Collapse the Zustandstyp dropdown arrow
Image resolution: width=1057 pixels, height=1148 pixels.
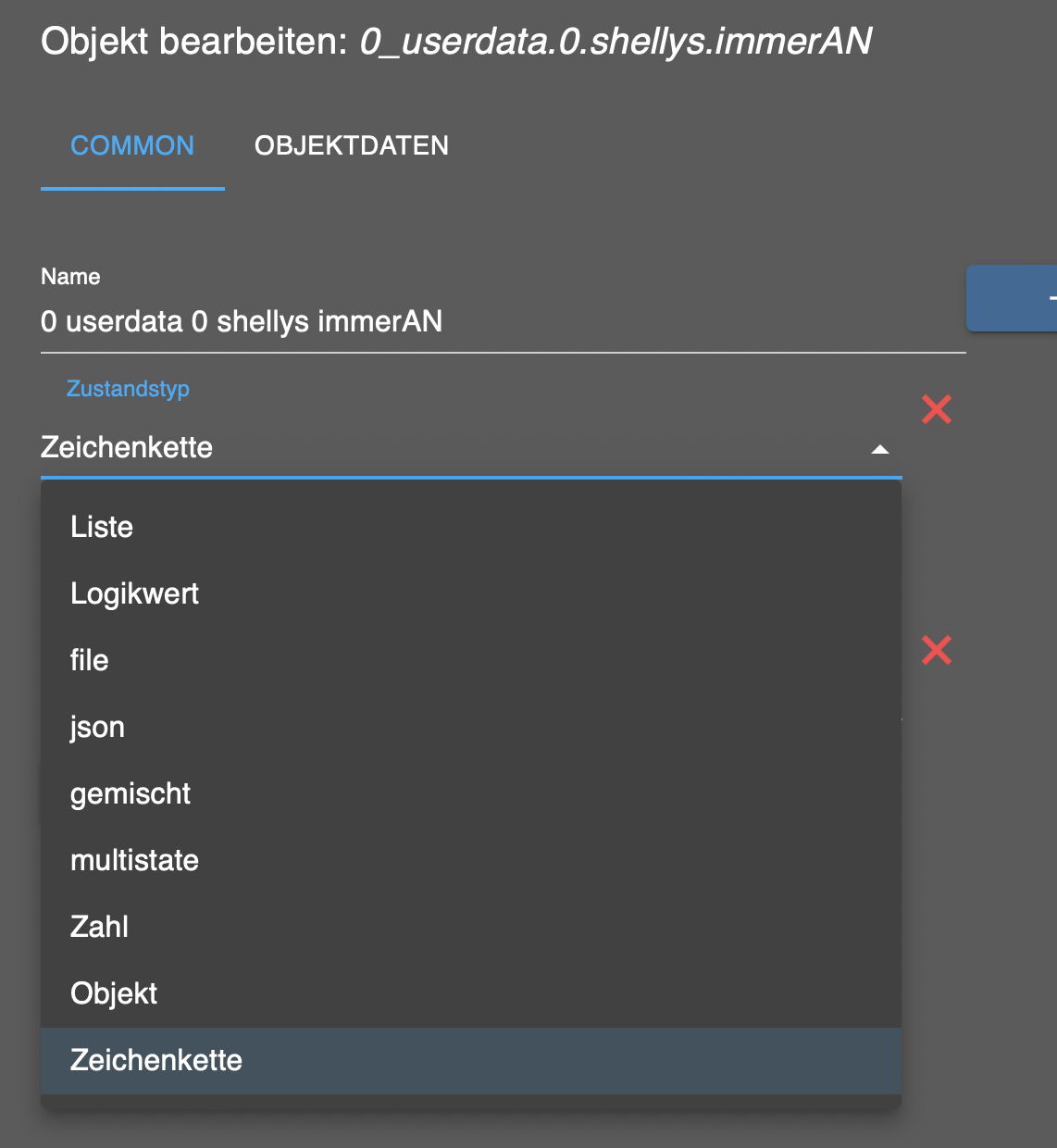click(x=880, y=449)
